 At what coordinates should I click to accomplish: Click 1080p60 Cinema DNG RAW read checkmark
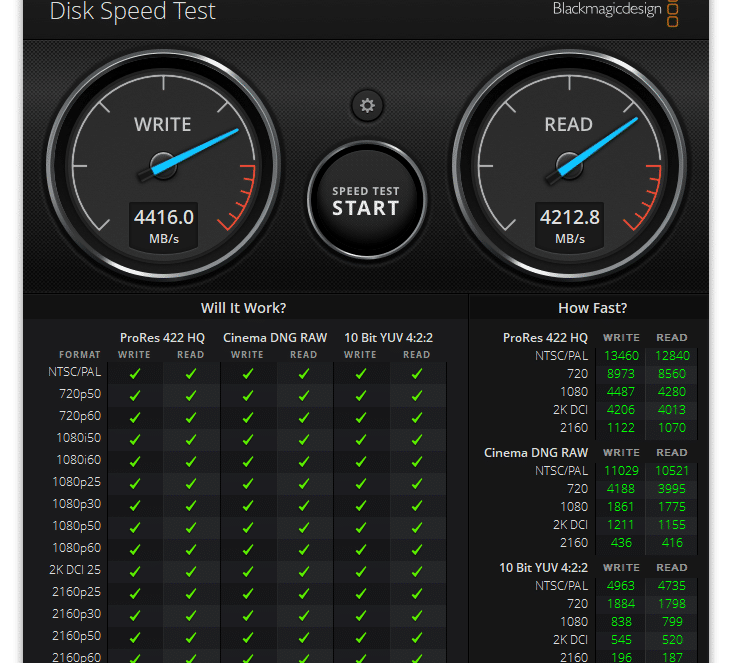click(304, 549)
